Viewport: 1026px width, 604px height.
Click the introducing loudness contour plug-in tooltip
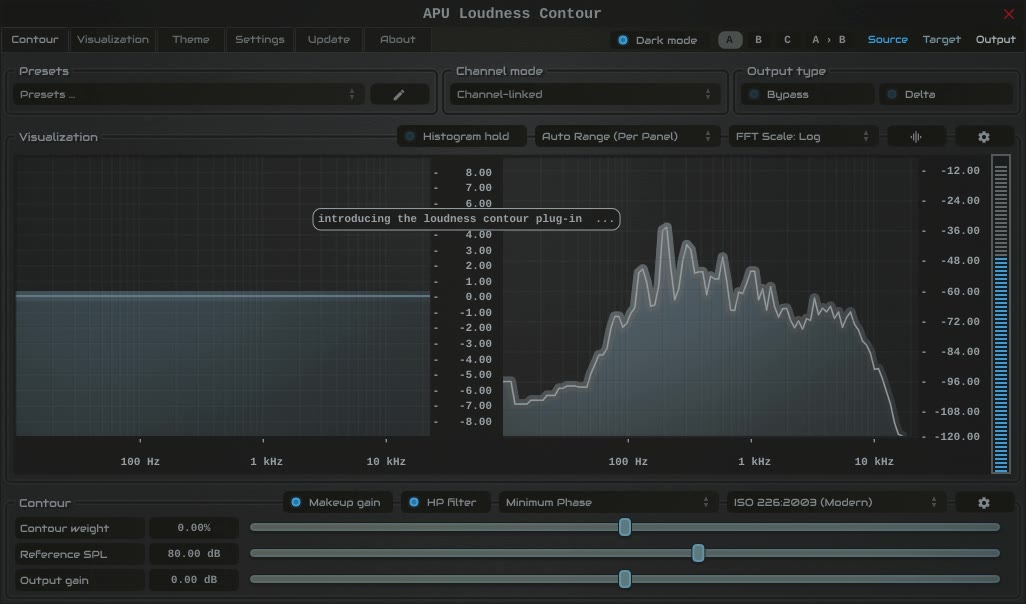pyautogui.click(x=467, y=219)
